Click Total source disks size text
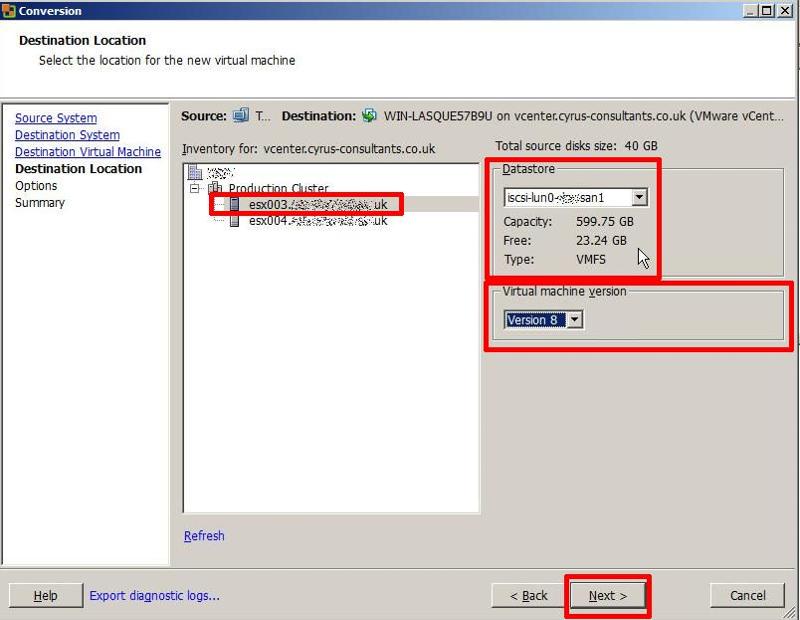800x620 pixels. click(x=577, y=146)
